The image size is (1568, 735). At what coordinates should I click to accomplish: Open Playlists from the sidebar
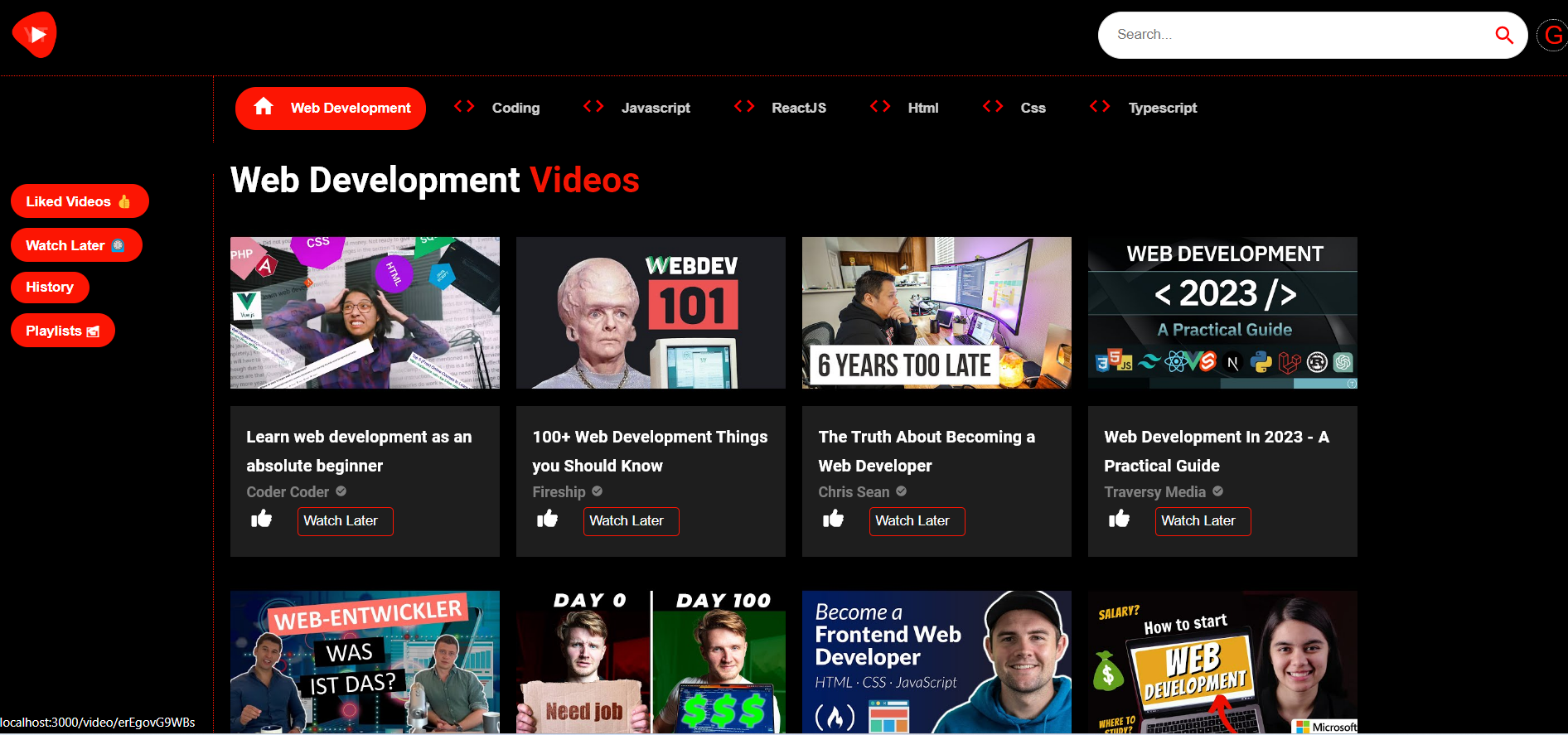tap(63, 331)
